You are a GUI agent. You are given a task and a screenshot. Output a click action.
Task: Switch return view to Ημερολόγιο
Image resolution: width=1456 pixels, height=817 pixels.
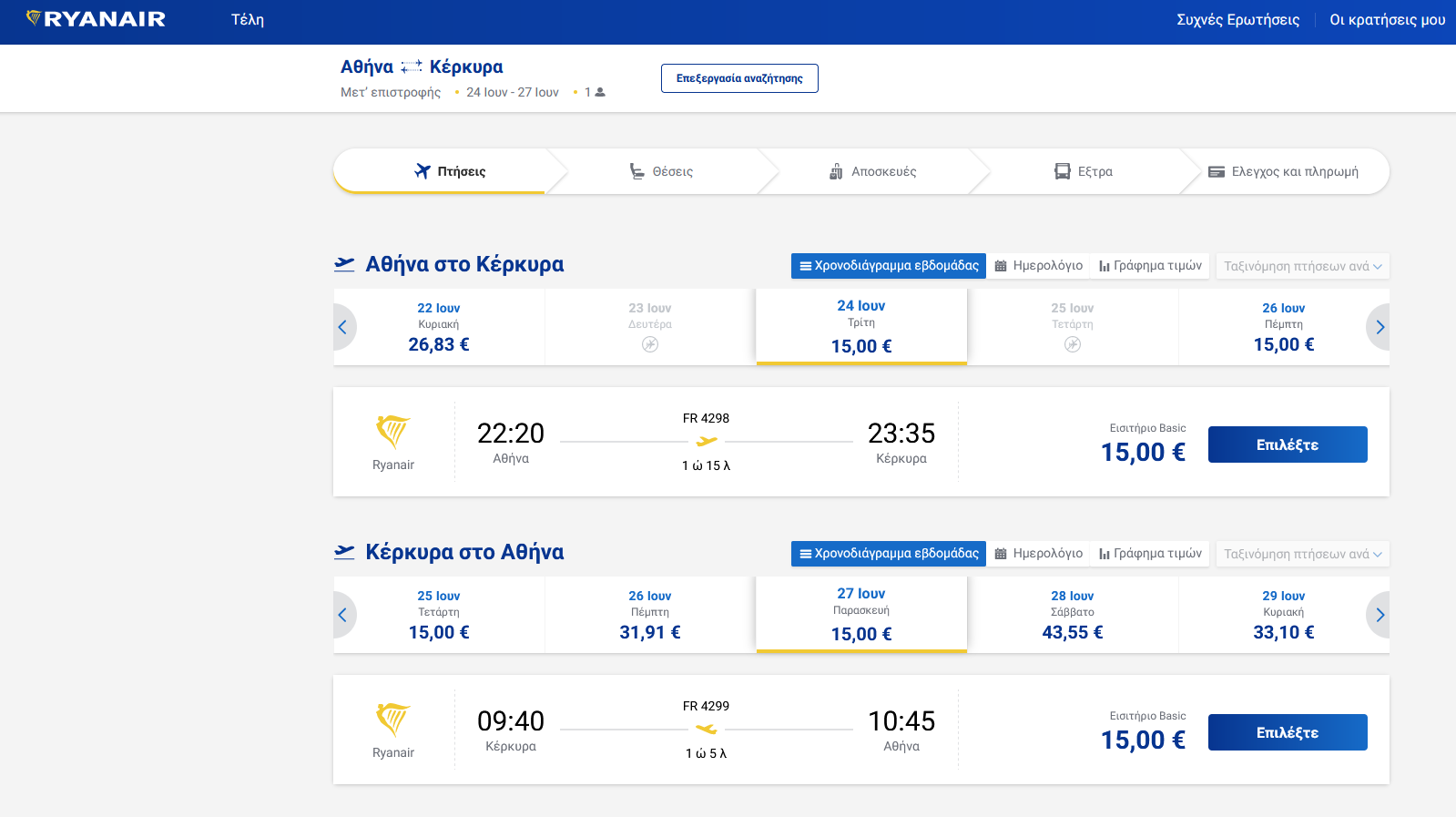[1038, 554]
